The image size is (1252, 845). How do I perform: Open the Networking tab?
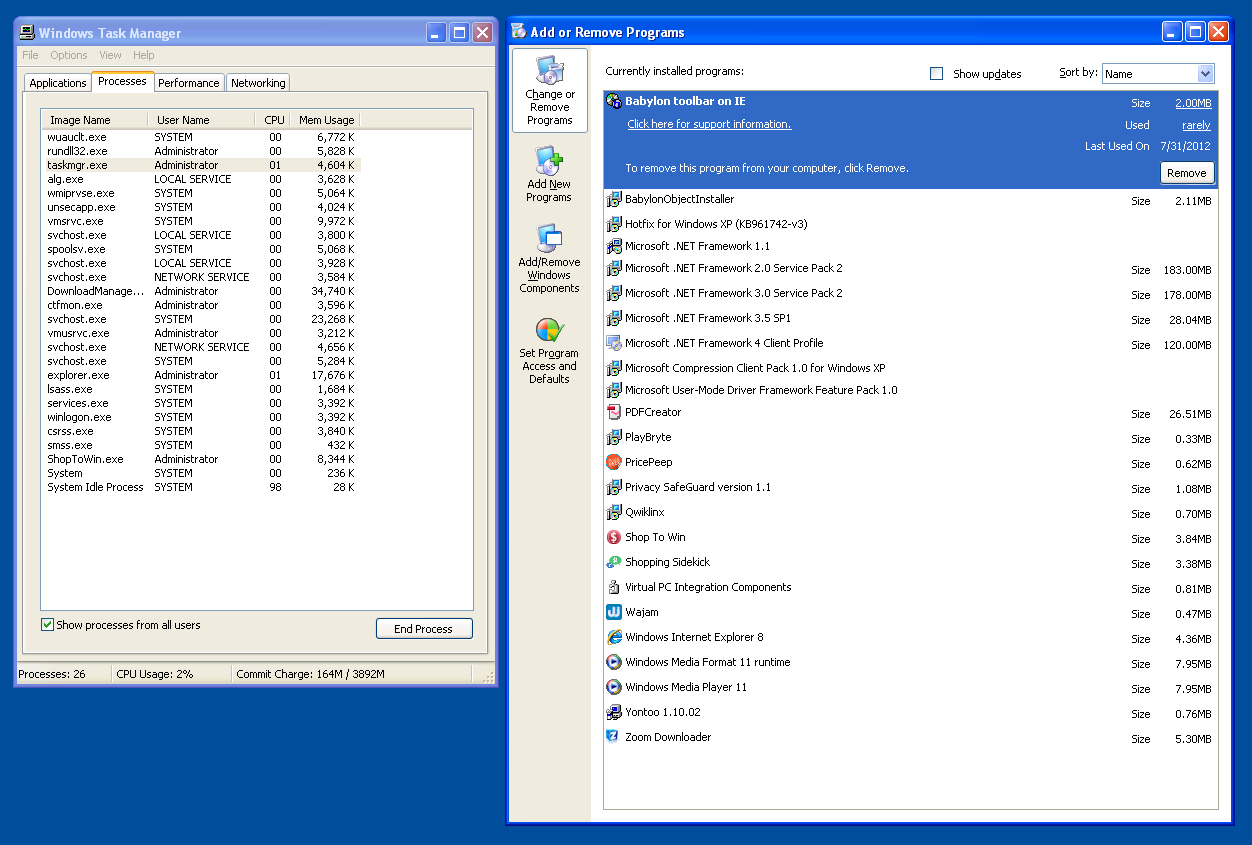pyautogui.click(x=258, y=83)
